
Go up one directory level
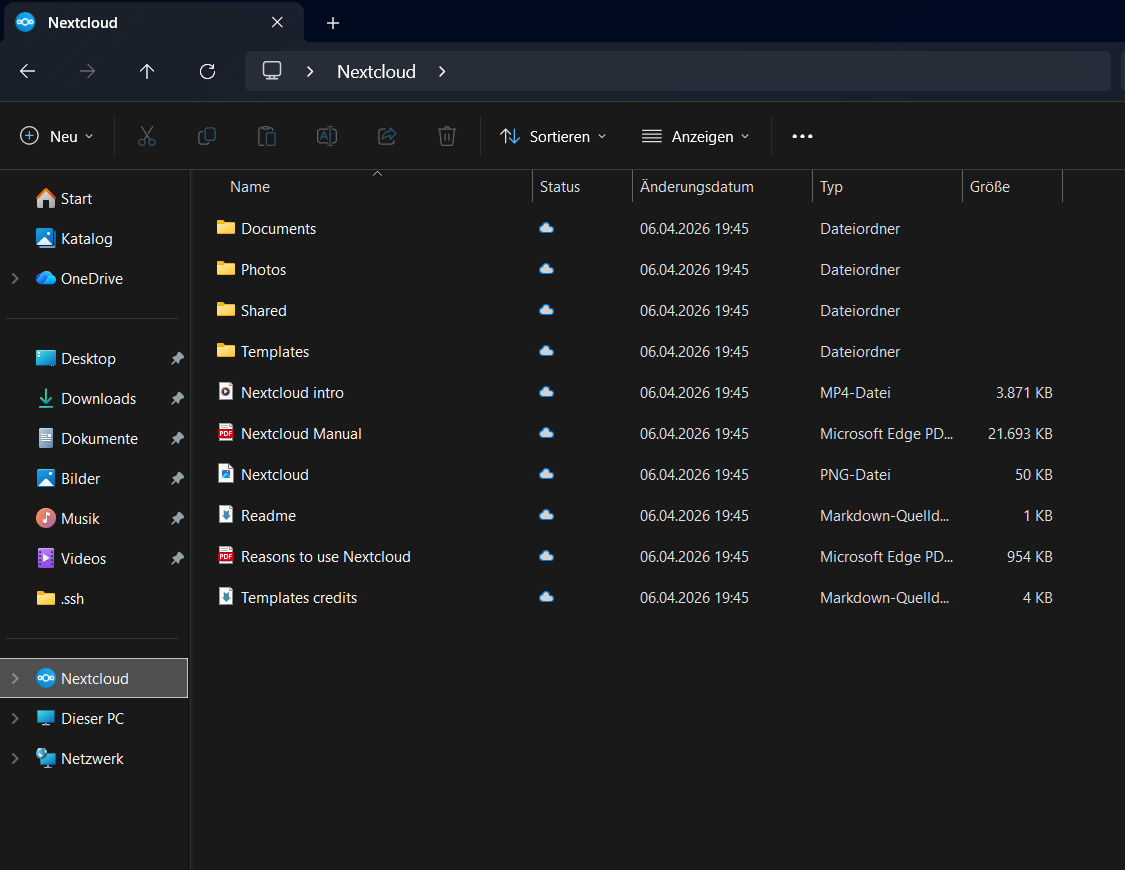pyautogui.click(x=147, y=71)
